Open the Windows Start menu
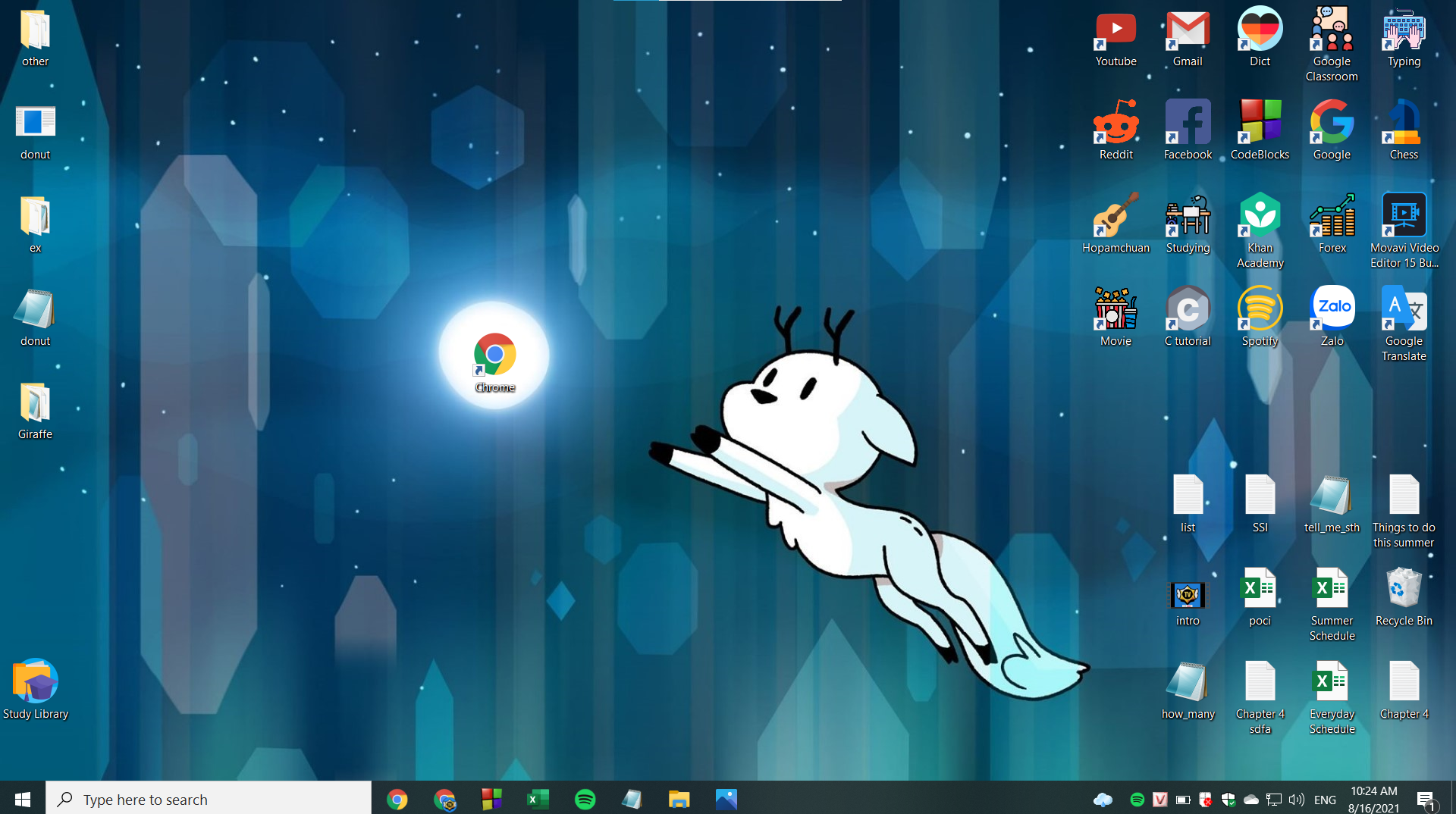The image size is (1456, 814). pyautogui.click(x=23, y=799)
